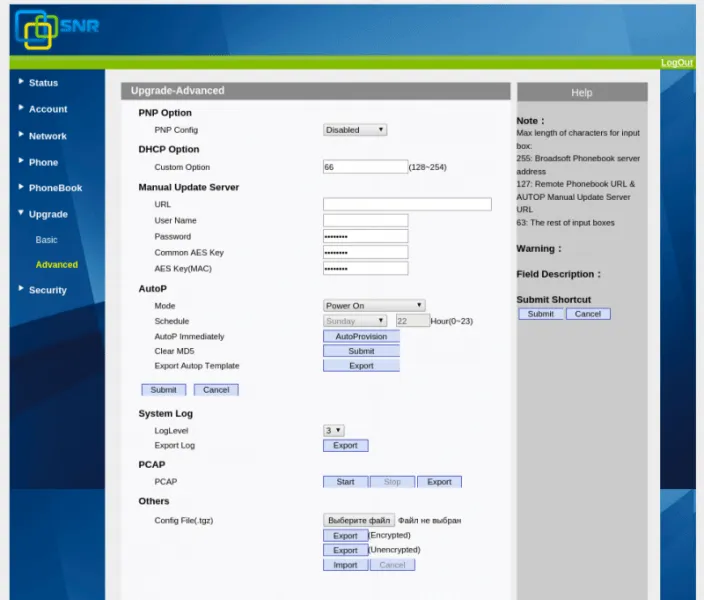Click the AES Key(MAC) field

[365, 269]
